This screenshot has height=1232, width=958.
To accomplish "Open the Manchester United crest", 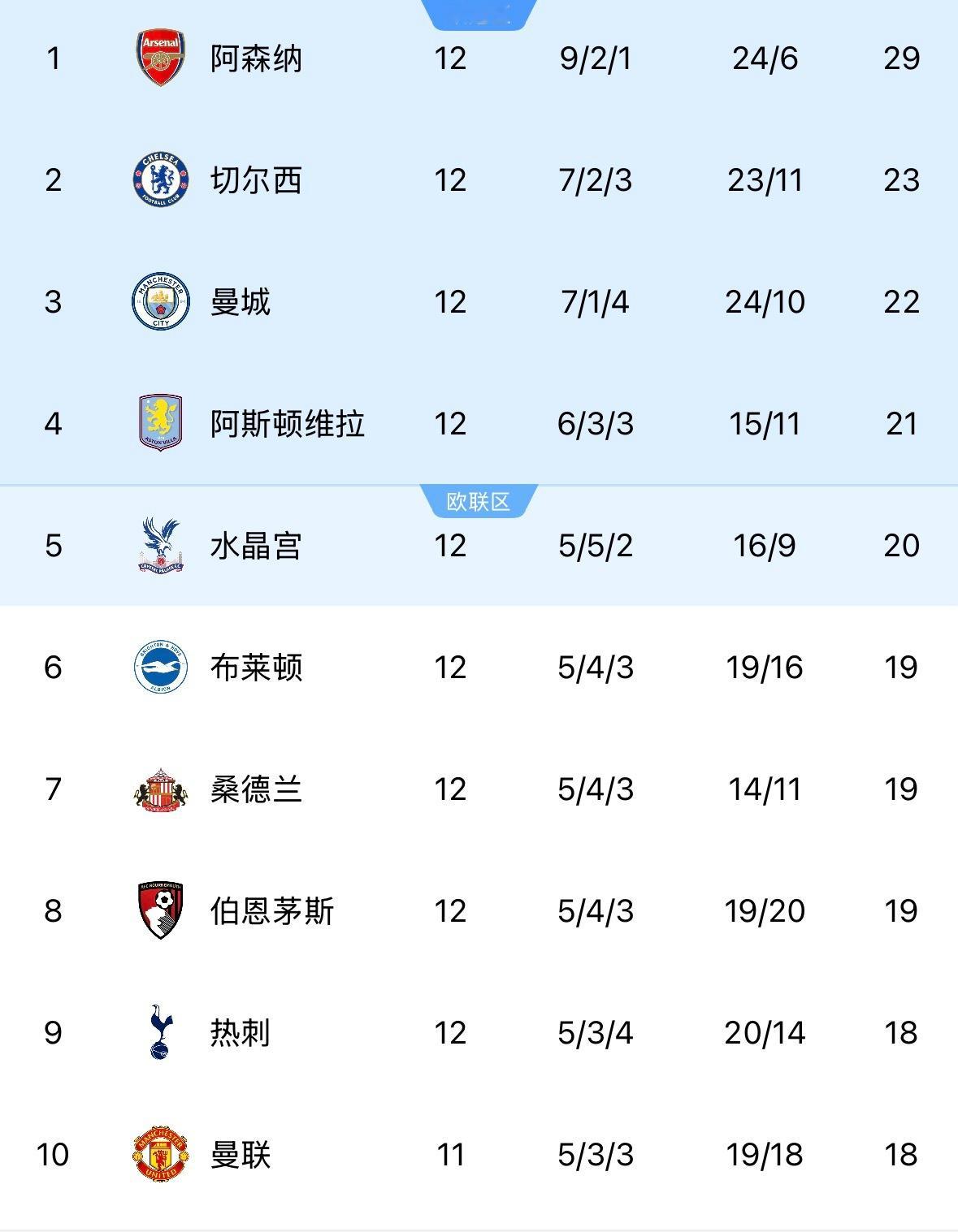I will pyautogui.click(x=160, y=1154).
